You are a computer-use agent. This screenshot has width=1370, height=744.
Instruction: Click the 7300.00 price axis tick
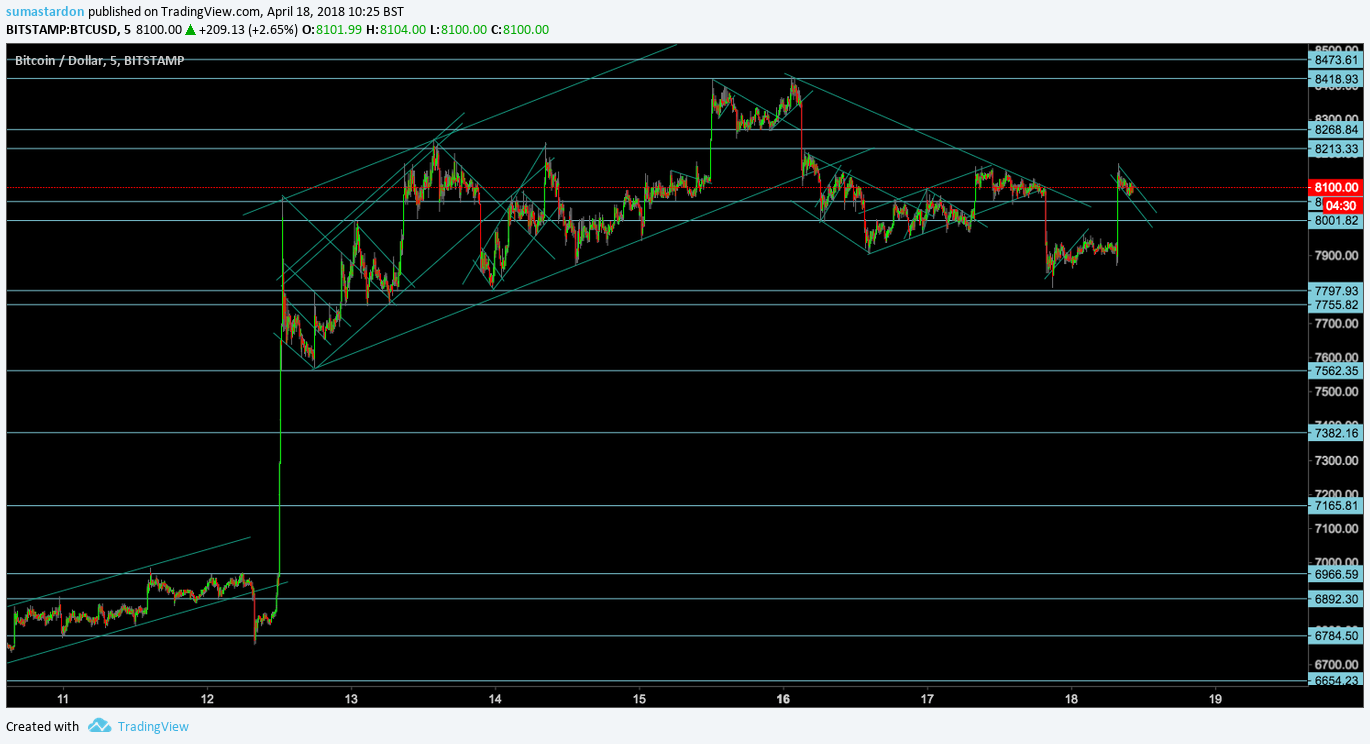click(1337, 460)
